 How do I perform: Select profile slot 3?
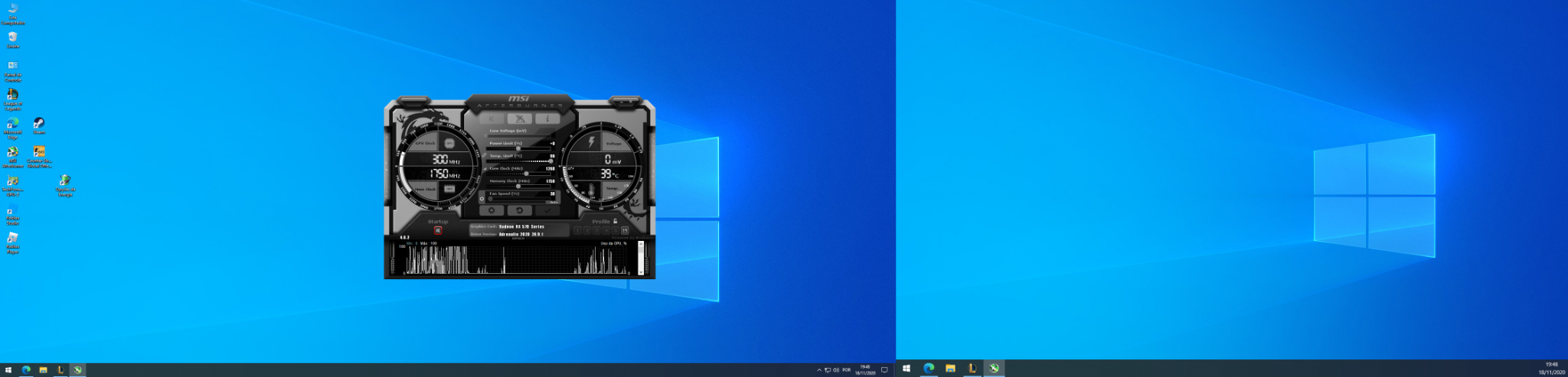click(x=596, y=230)
